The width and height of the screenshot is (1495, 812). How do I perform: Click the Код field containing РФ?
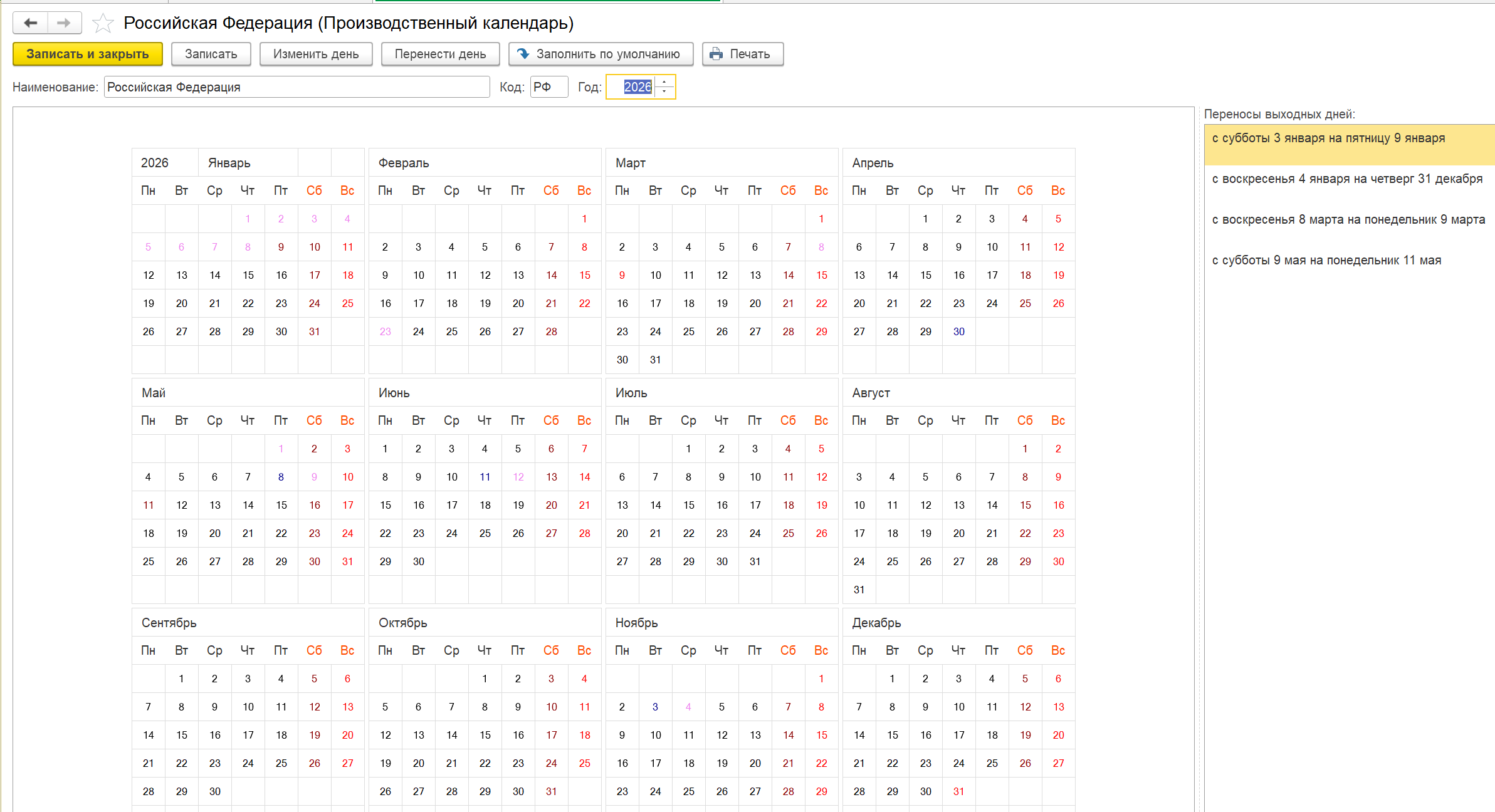[x=548, y=87]
